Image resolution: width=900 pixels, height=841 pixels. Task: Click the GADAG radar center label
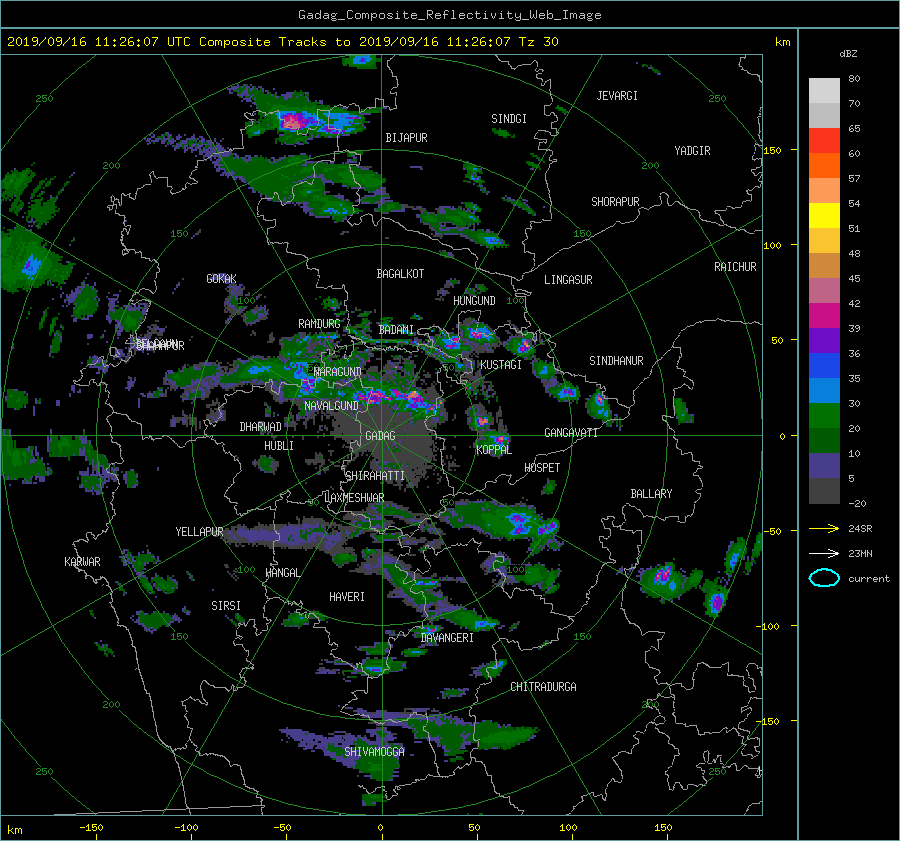click(380, 436)
